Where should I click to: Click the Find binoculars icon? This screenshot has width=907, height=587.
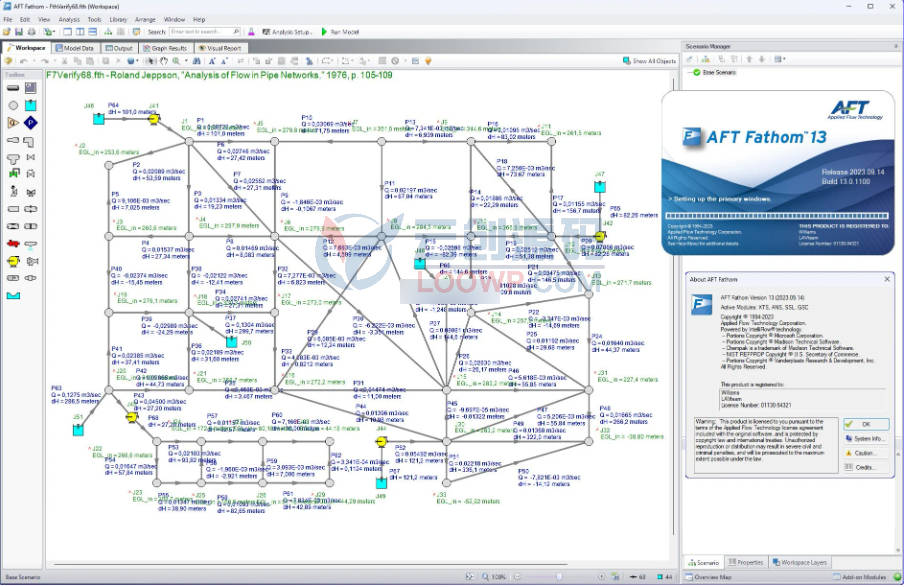197,61
